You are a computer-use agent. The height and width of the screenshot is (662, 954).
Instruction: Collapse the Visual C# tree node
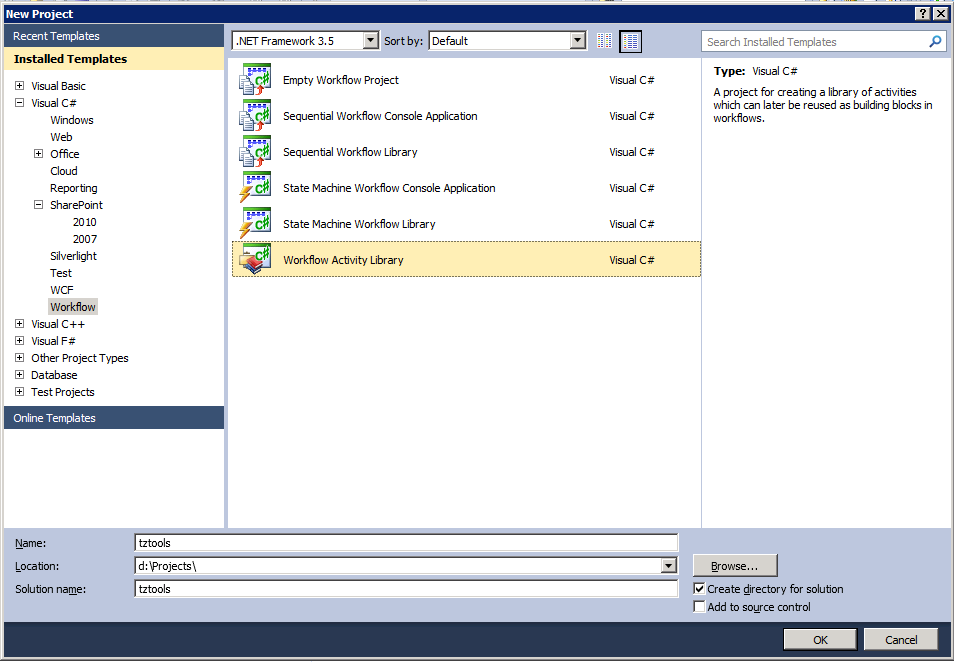(19, 103)
